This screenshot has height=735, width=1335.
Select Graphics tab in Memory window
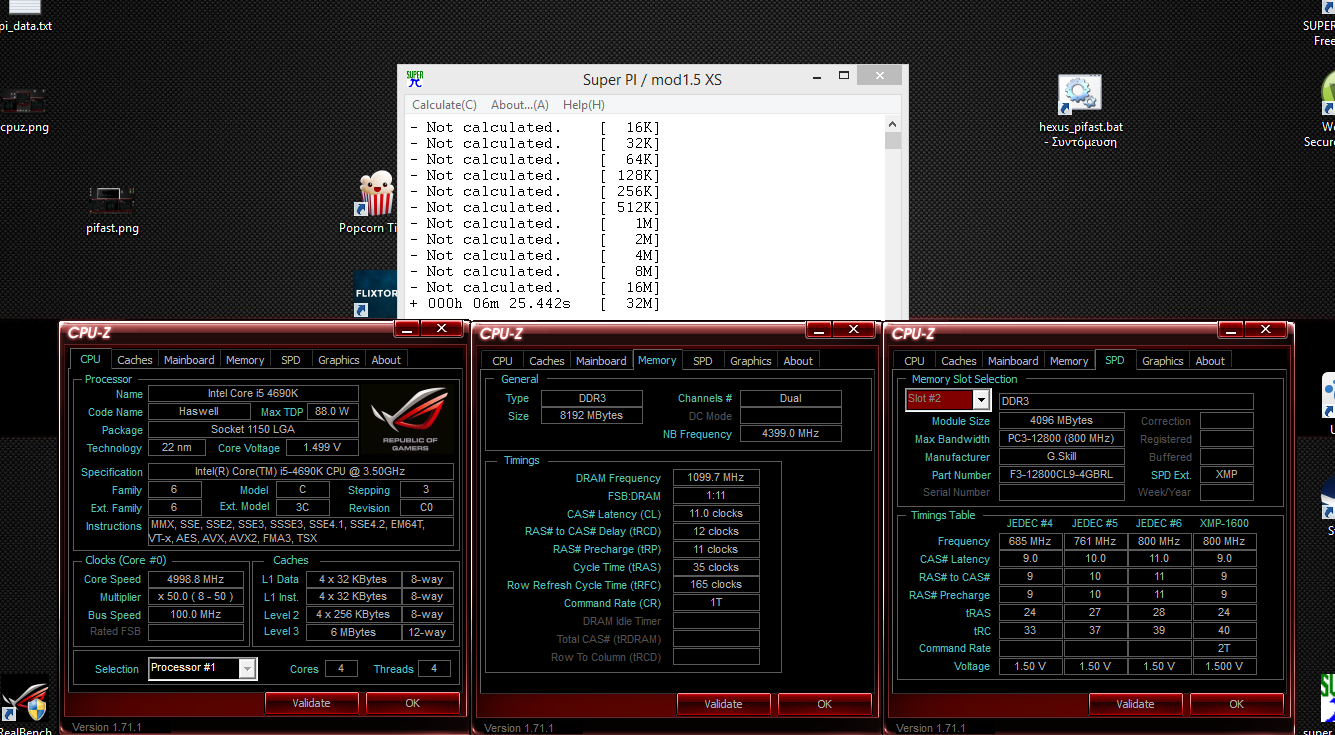tap(751, 361)
